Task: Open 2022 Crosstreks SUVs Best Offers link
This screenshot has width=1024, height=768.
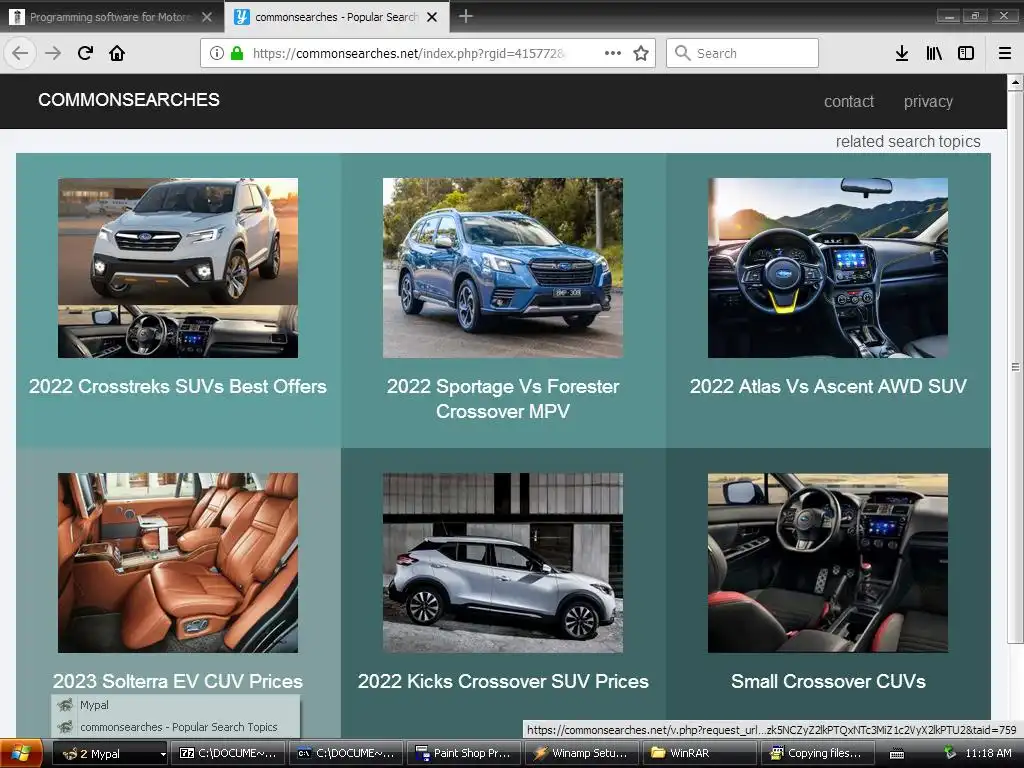Action: [x=178, y=387]
